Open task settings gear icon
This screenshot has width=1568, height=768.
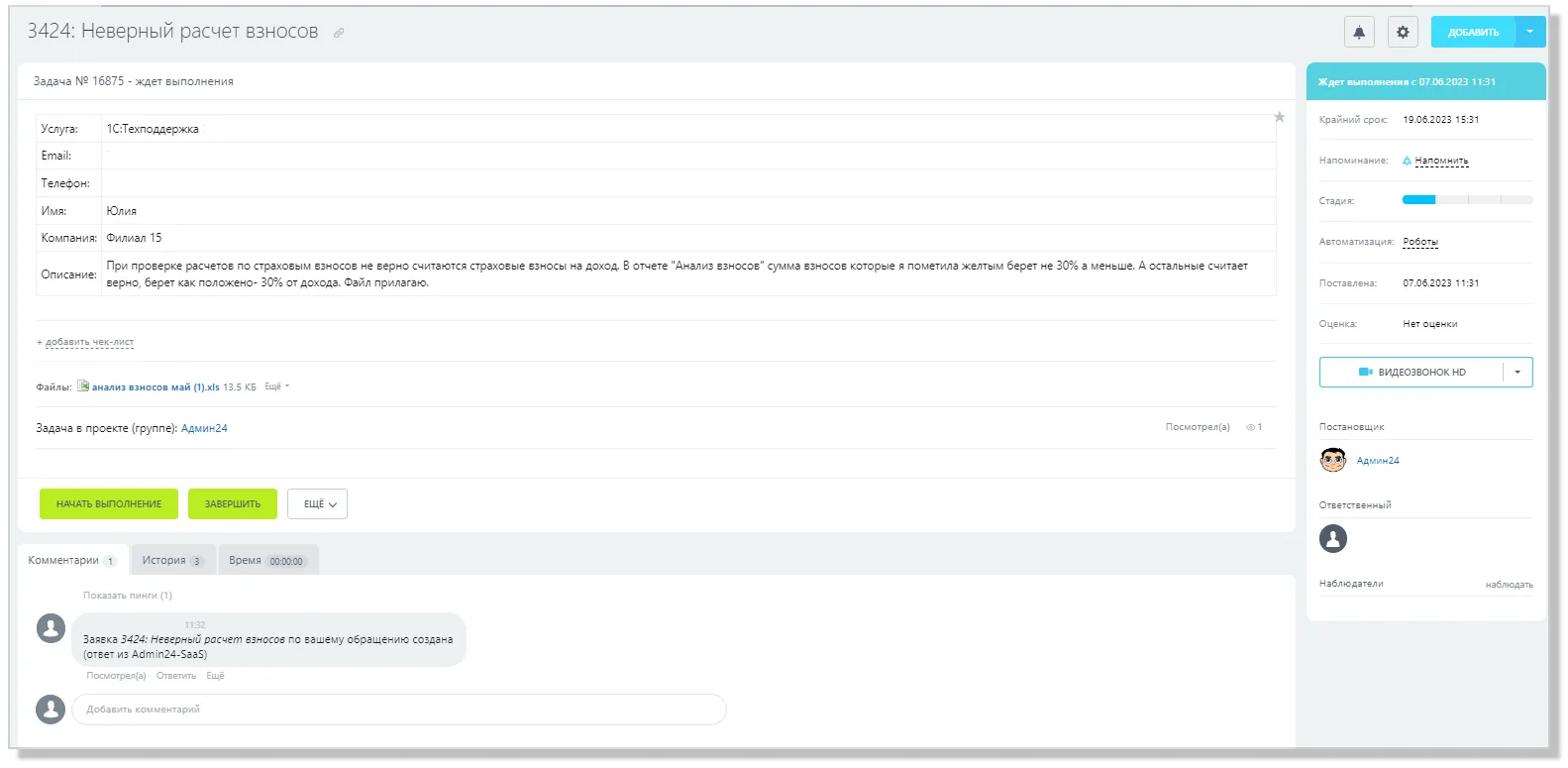point(1403,32)
